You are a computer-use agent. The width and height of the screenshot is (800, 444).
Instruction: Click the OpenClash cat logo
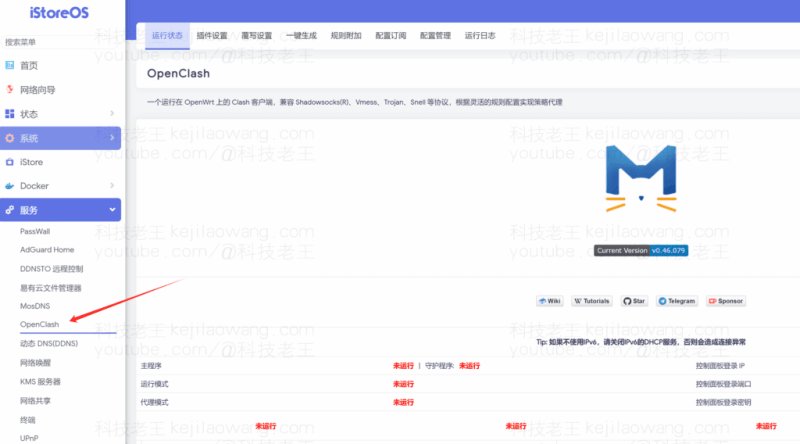[641, 178]
